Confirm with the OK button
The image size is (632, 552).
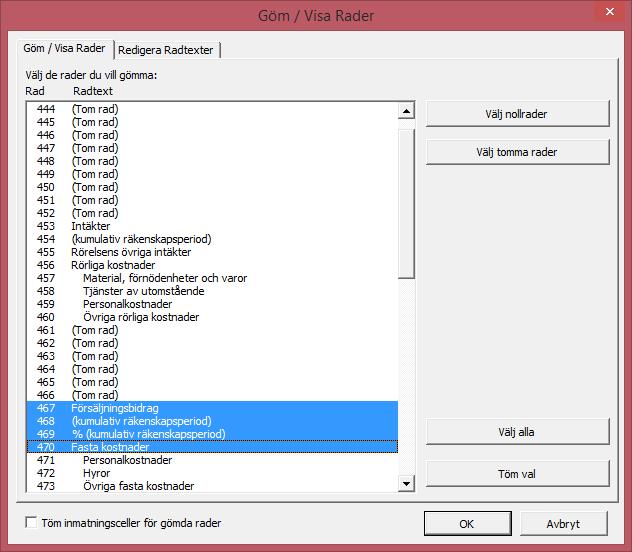click(468, 524)
